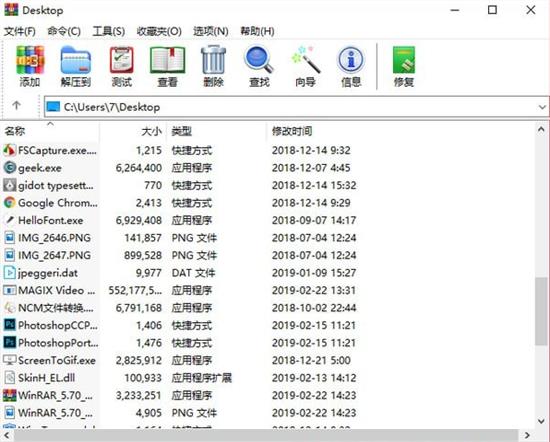Viewport: 550px width, 442px height.
Task: Sort by the 名称 column header
Action: (50, 131)
